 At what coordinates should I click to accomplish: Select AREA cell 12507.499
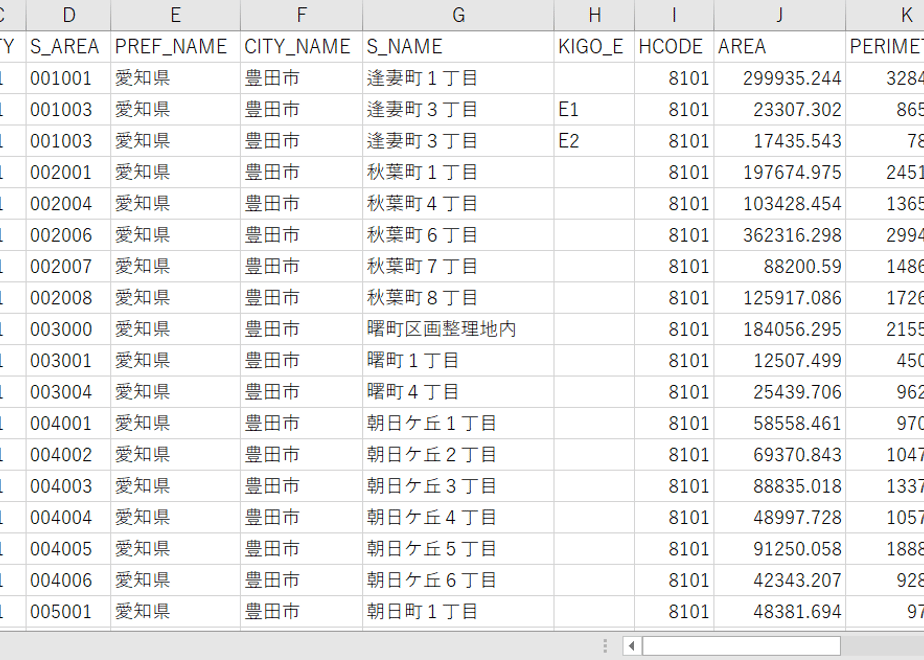pos(780,361)
